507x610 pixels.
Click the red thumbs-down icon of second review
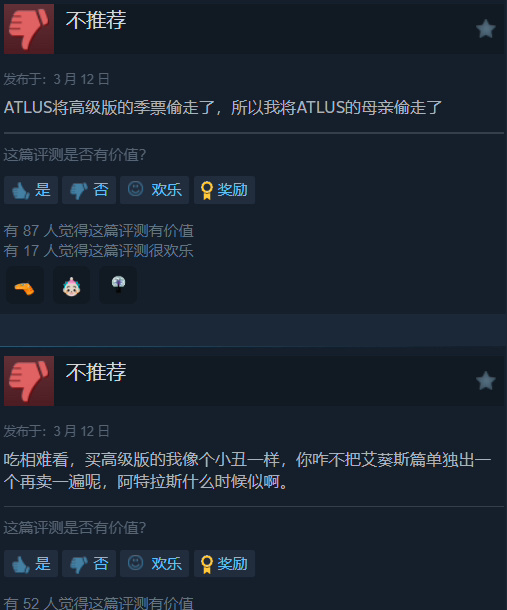tap(29, 381)
